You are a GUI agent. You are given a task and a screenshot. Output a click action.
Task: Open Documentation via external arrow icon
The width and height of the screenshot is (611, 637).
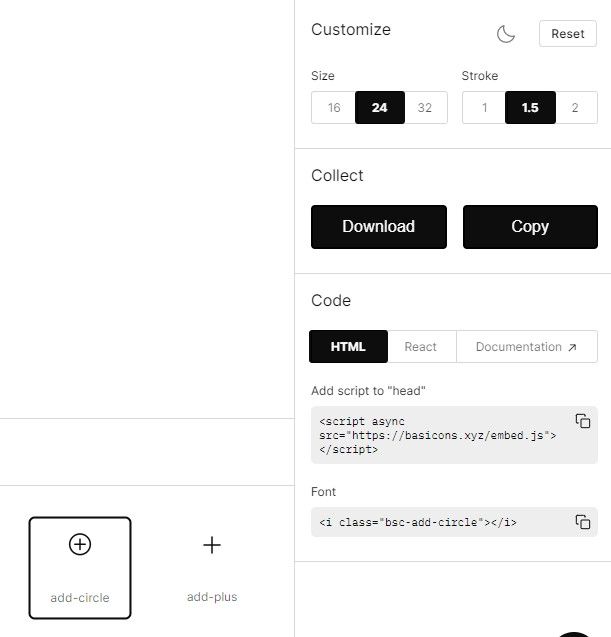tap(572, 347)
